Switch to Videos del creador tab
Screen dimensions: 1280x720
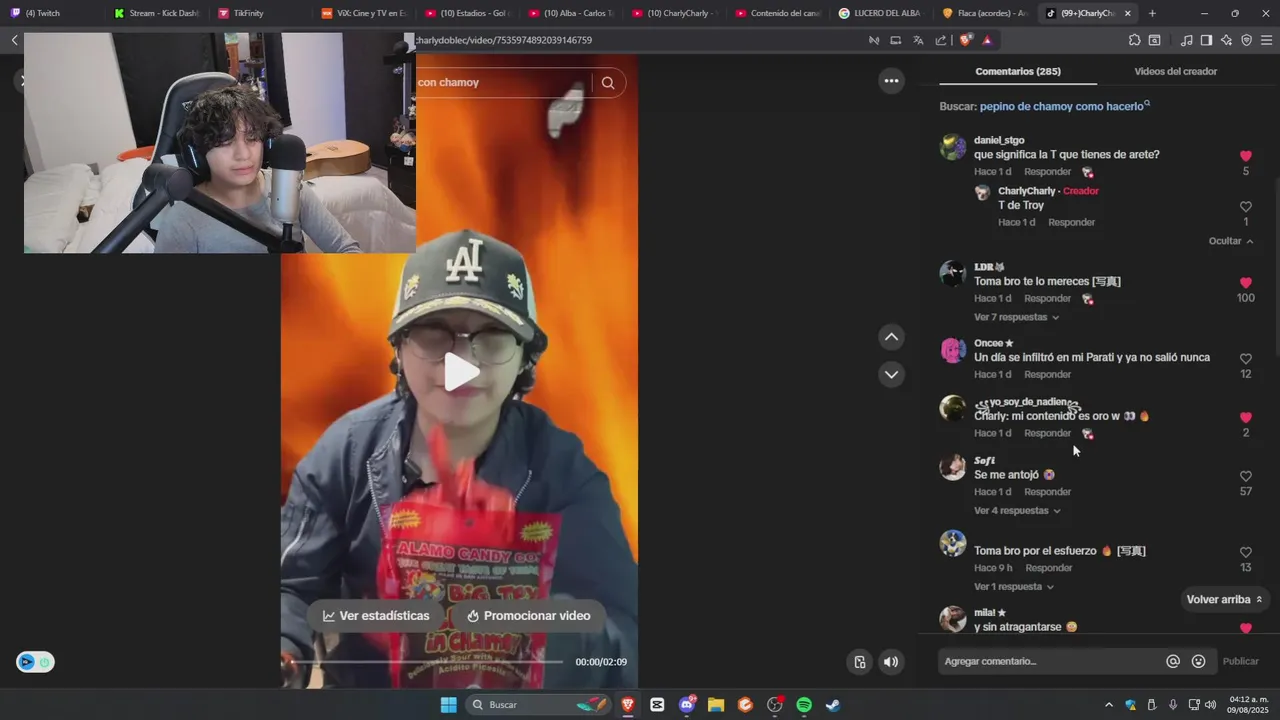coord(1175,71)
